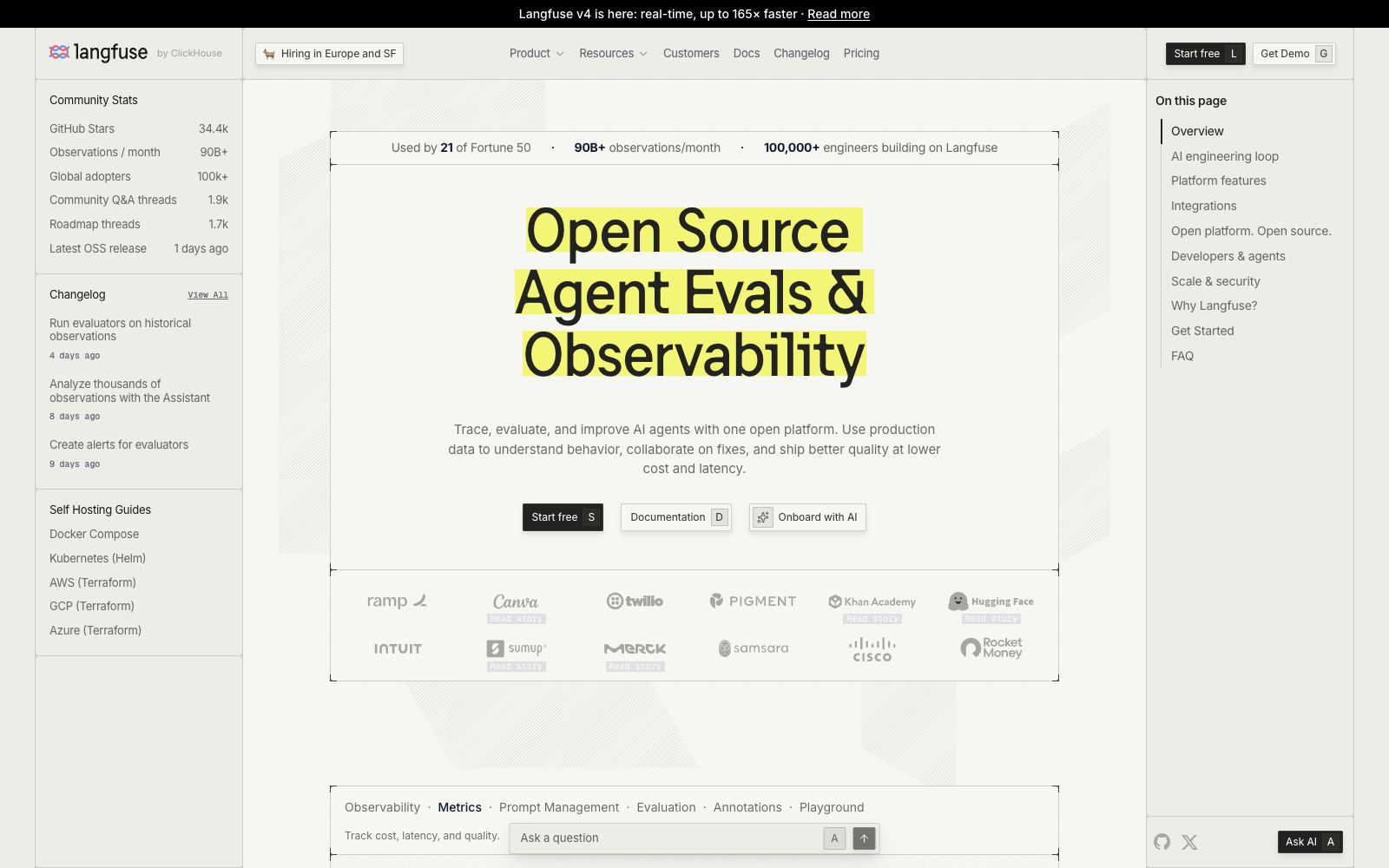
Task: Click the GitHub Stars stat row
Action: [x=139, y=128]
